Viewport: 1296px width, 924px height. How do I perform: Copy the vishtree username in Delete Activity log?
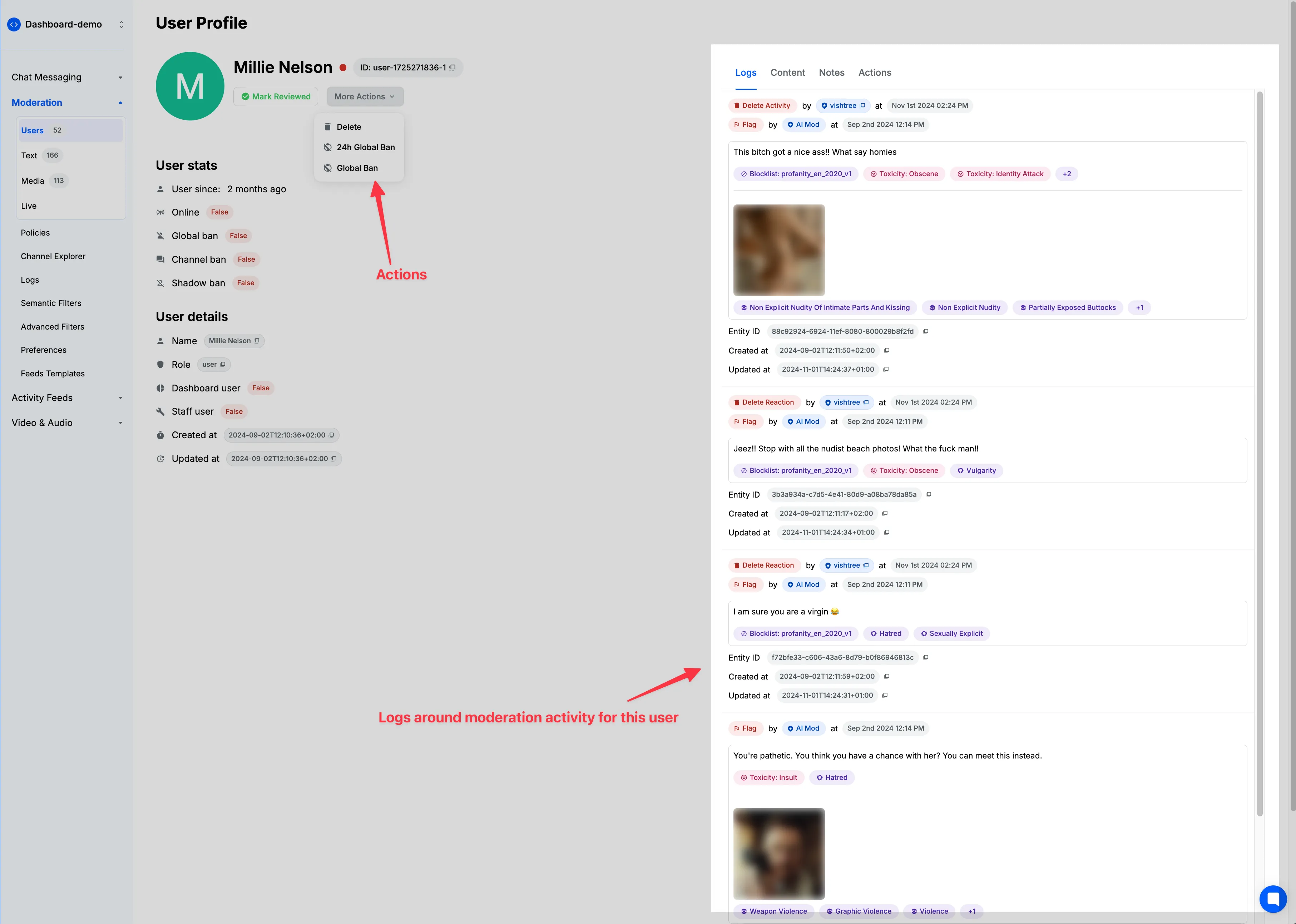[x=862, y=106]
